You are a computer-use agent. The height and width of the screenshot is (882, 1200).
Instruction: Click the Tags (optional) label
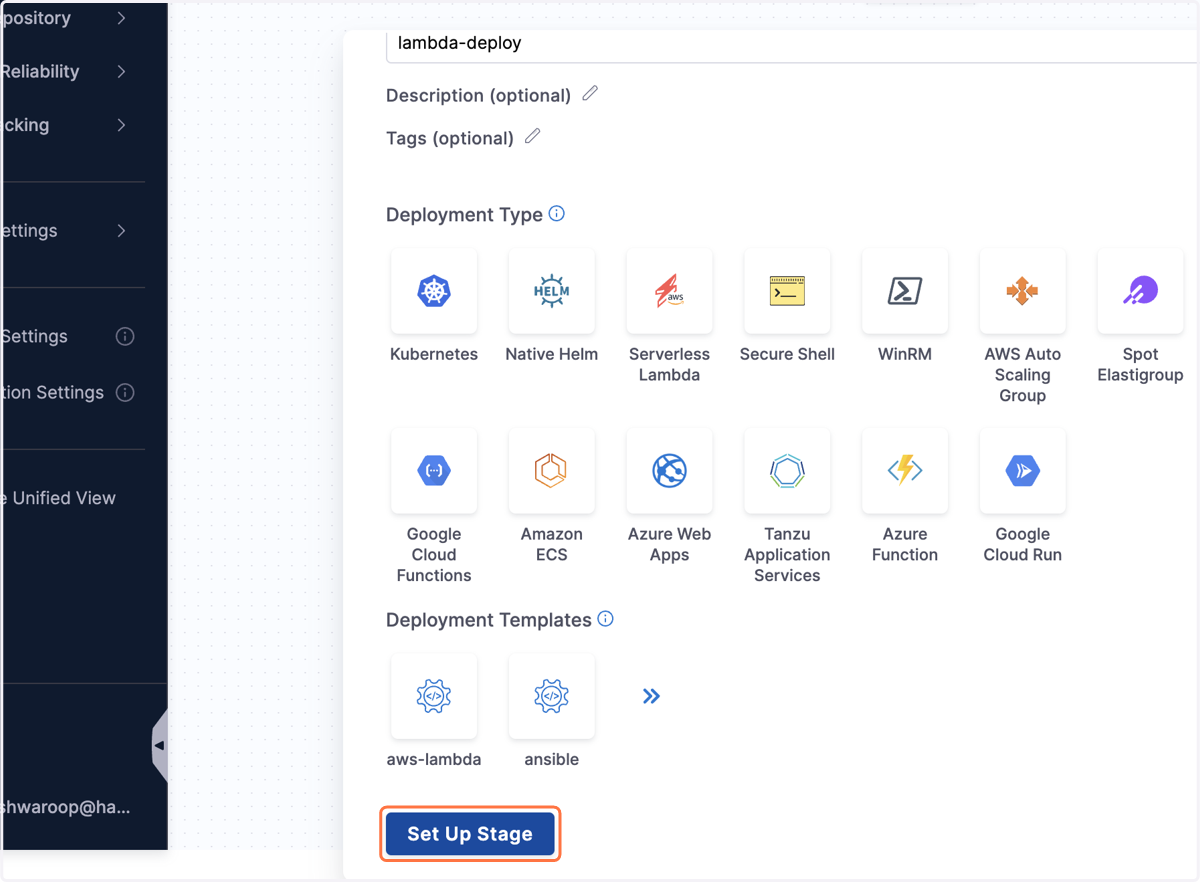(x=450, y=138)
